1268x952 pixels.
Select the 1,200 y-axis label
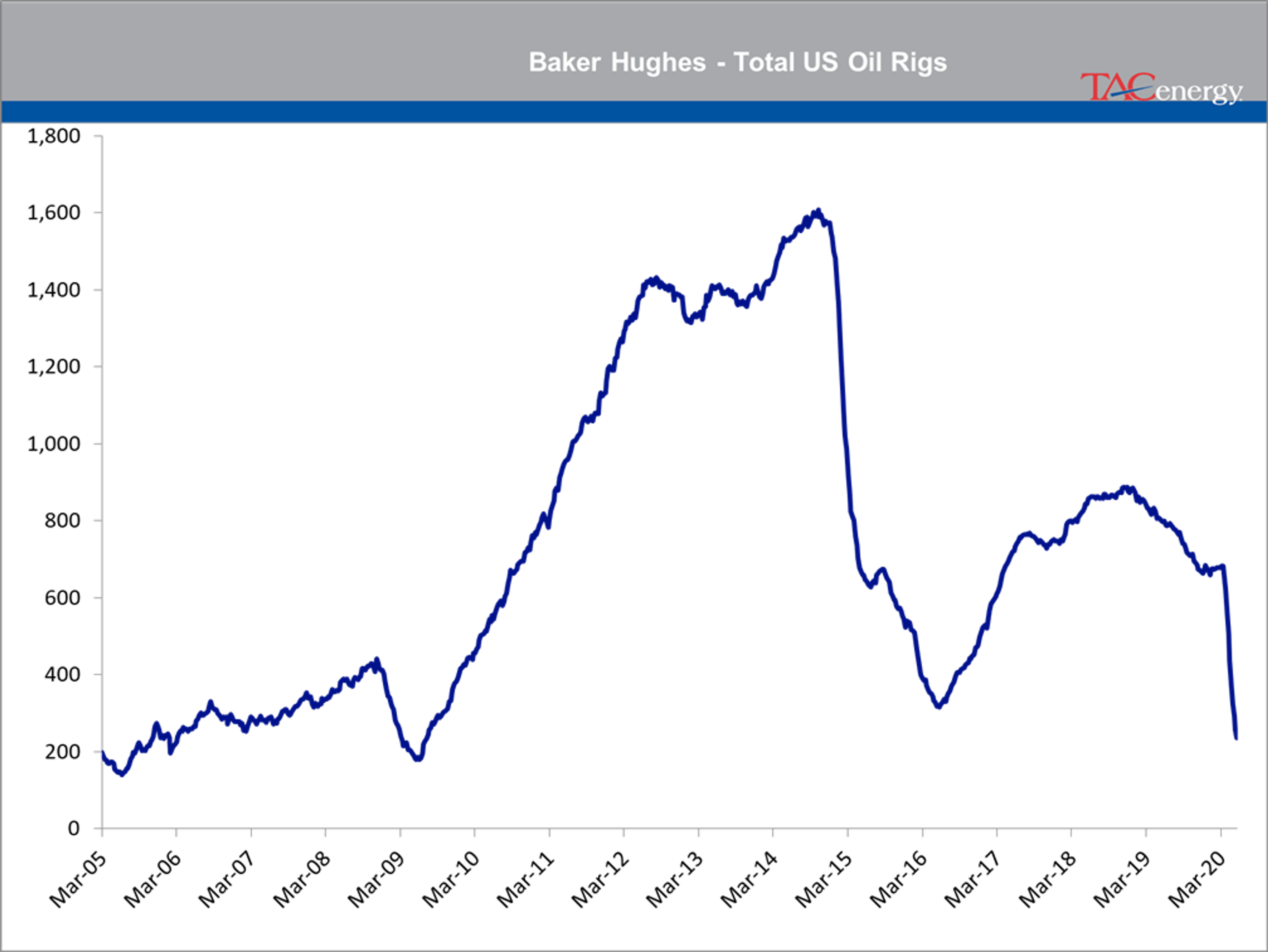pyautogui.click(x=54, y=366)
